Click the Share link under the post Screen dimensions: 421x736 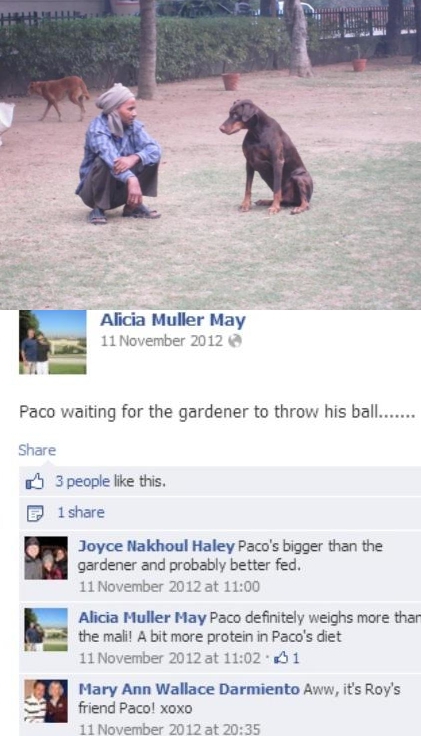coord(37,451)
